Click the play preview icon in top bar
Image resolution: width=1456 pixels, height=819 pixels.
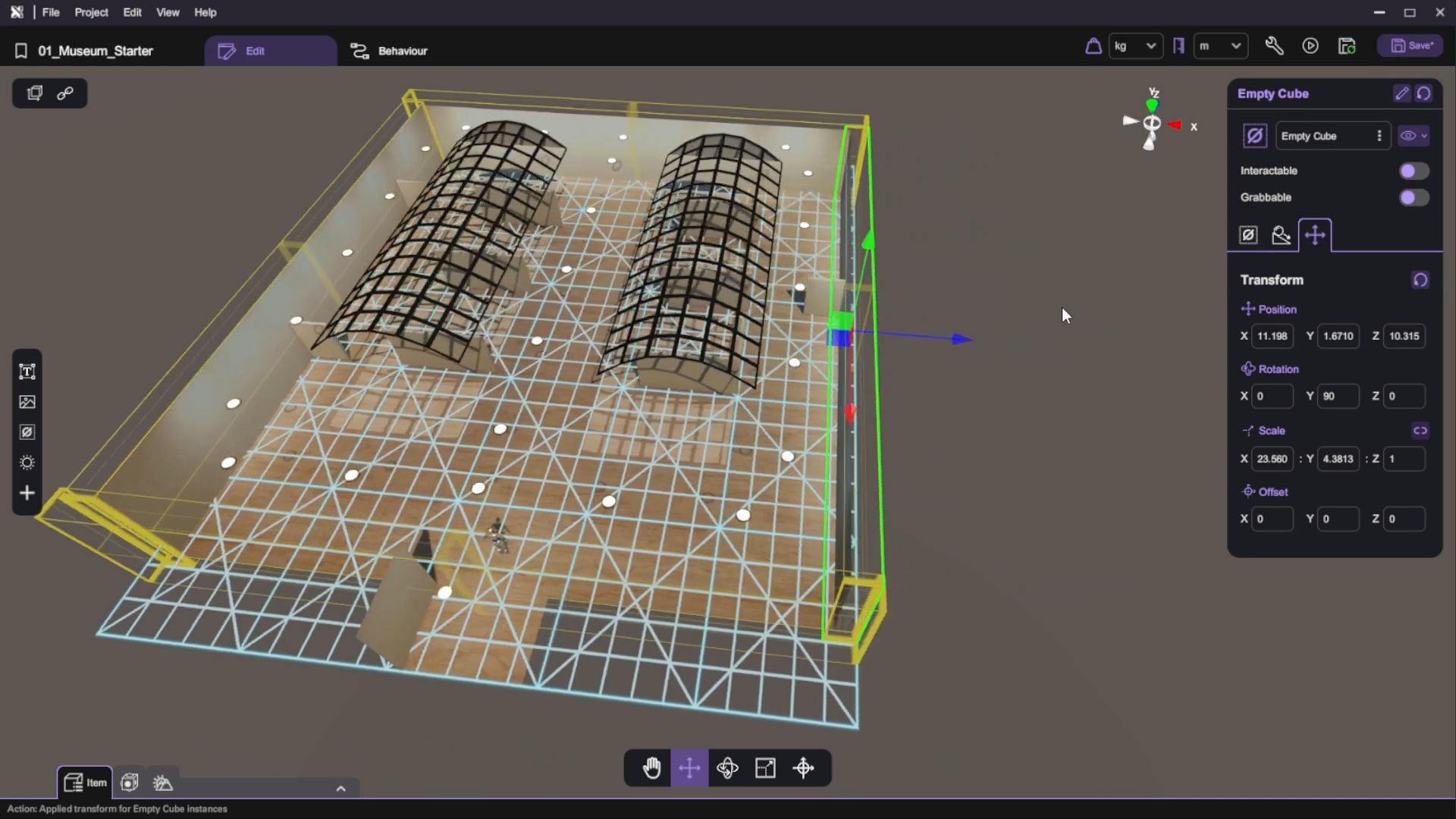pyautogui.click(x=1310, y=46)
